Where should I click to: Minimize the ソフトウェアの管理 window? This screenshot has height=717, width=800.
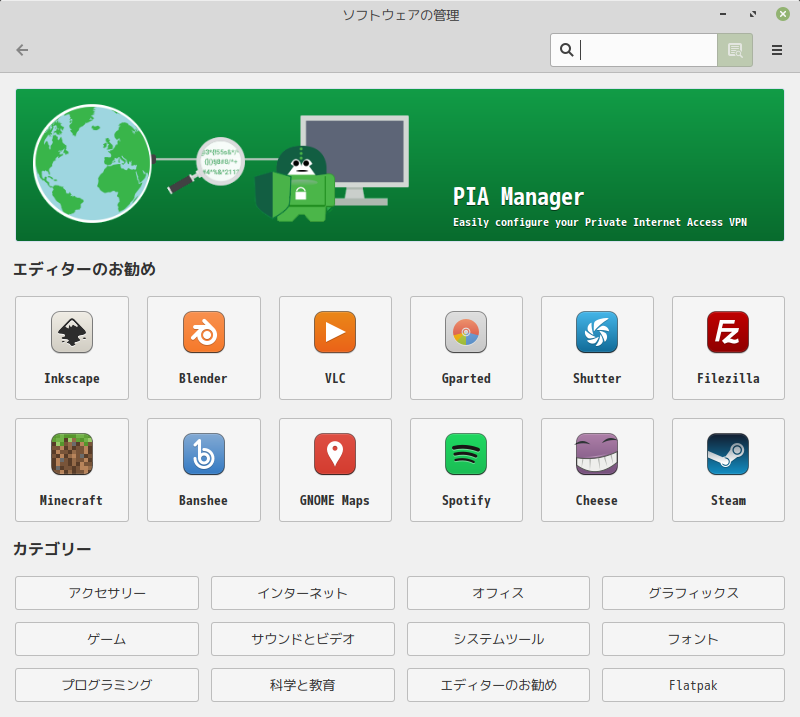[723, 14]
